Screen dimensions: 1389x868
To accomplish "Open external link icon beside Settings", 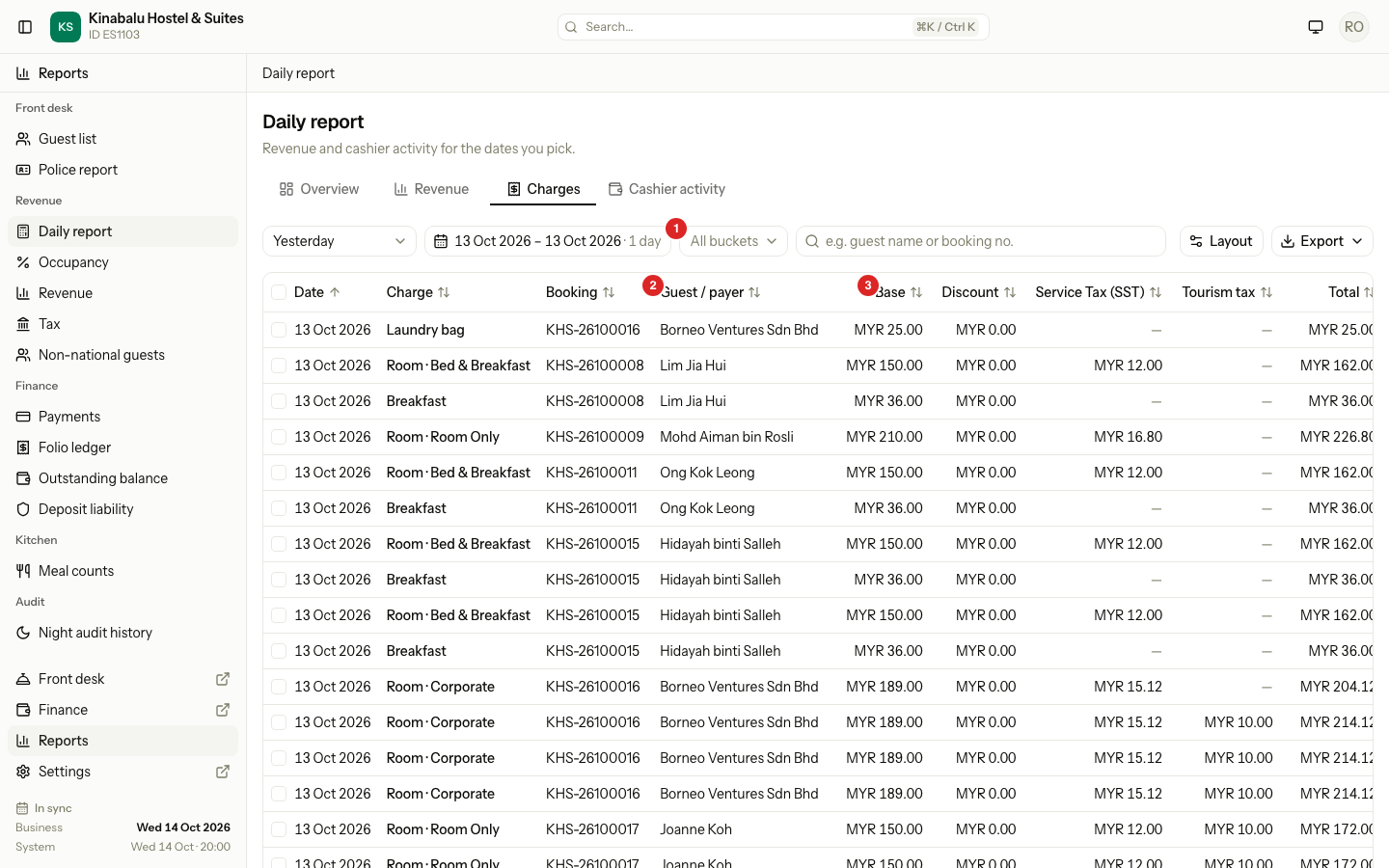I will click(x=223, y=772).
